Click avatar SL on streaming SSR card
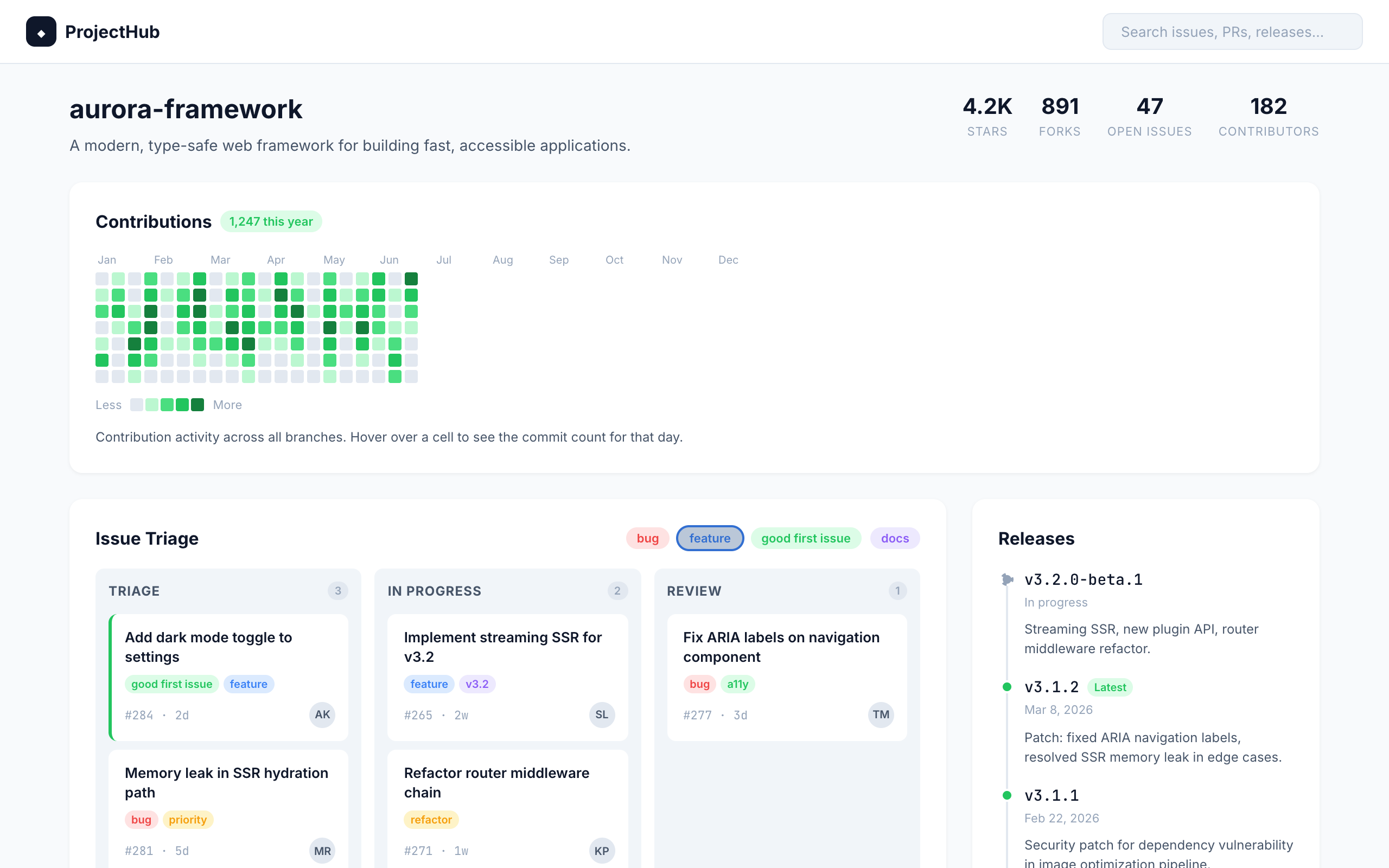 click(601, 714)
